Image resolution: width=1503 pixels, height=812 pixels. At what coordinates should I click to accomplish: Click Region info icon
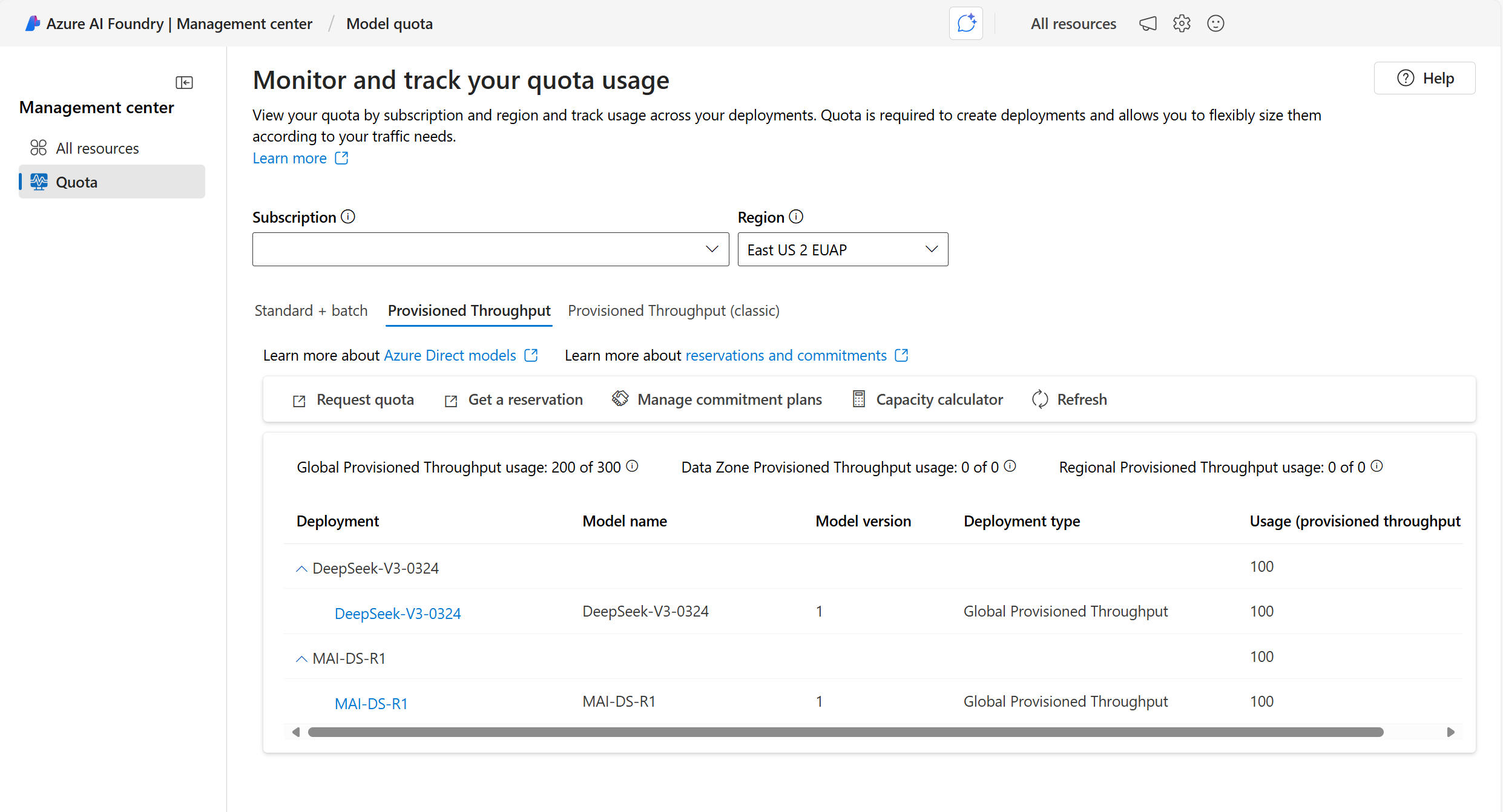click(x=797, y=217)
